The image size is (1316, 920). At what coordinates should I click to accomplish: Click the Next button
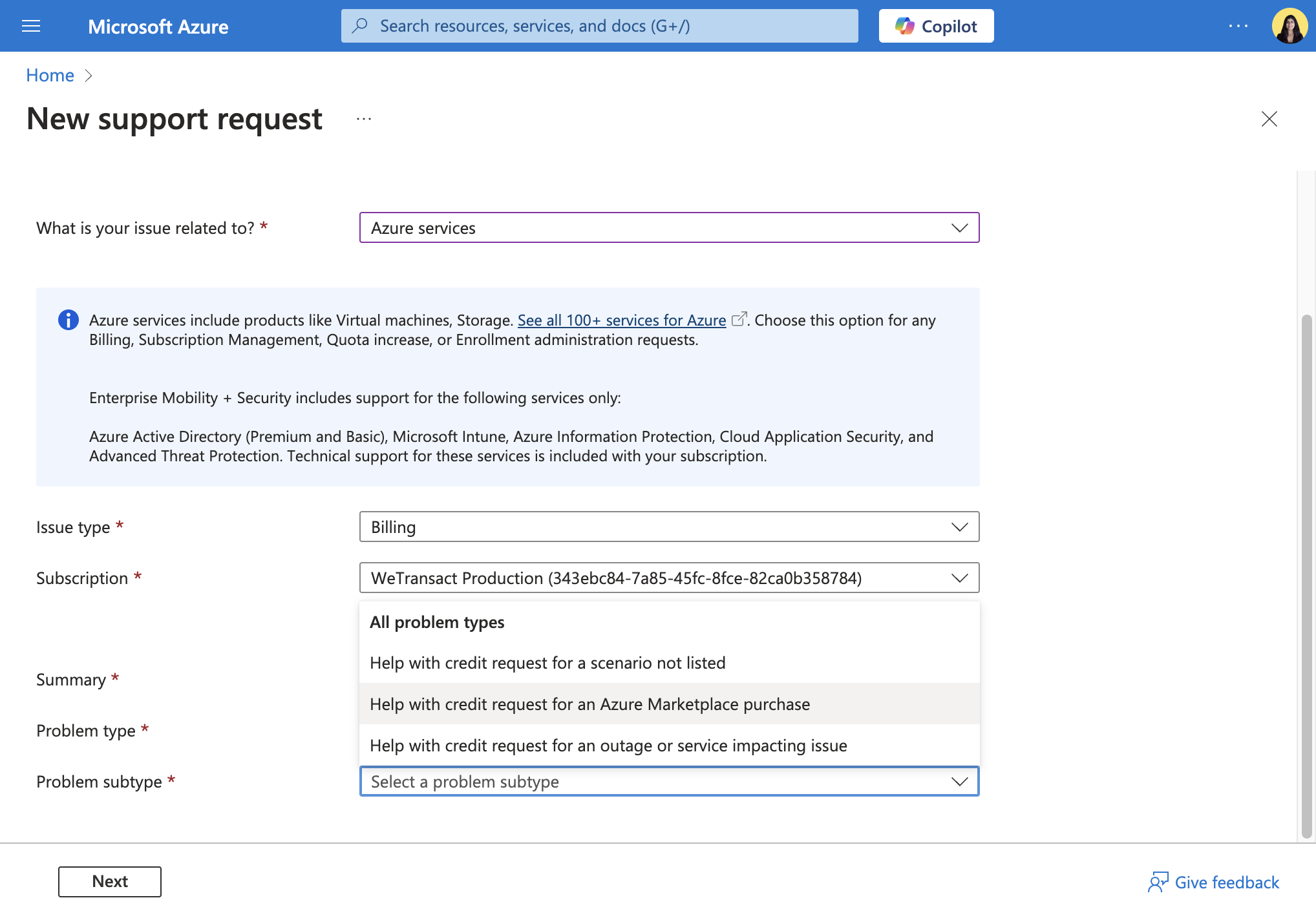point(110,882)
